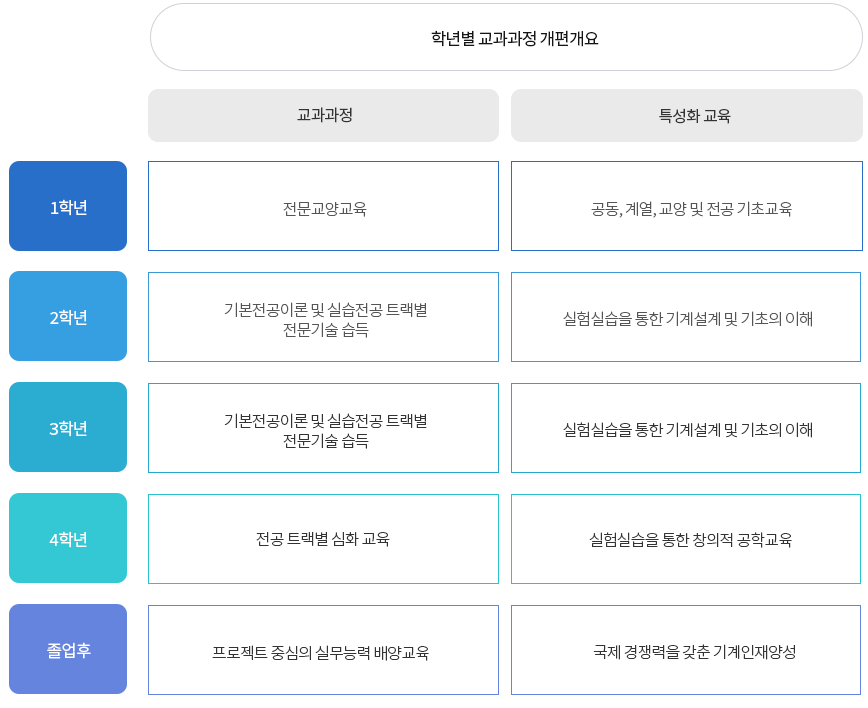Select the 특성화 교육 column header

687,116
